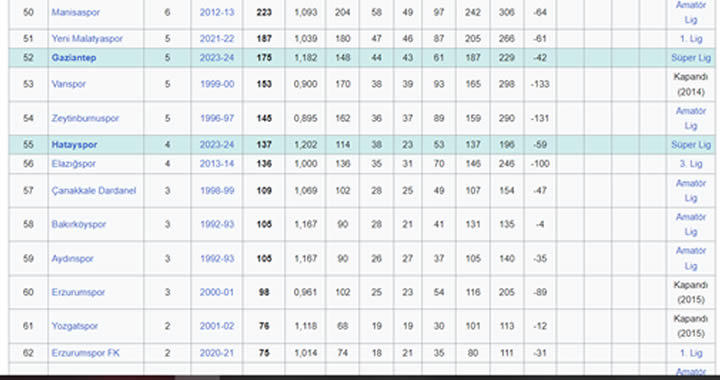Image resolution: width=720 pixels, height=380 pixels.
Task: Click 2023-24 season in Gaziantep row
Action: click(x=217, y=58)
